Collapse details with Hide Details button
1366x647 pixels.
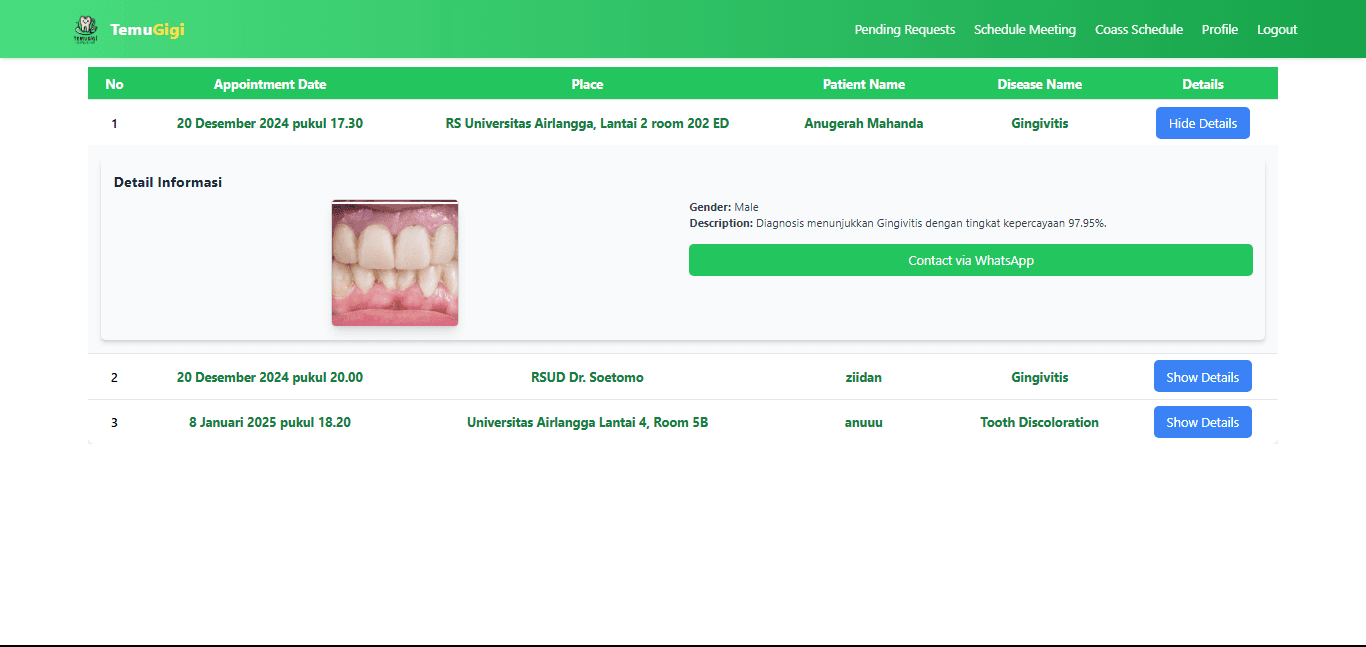pos(1202,123)
